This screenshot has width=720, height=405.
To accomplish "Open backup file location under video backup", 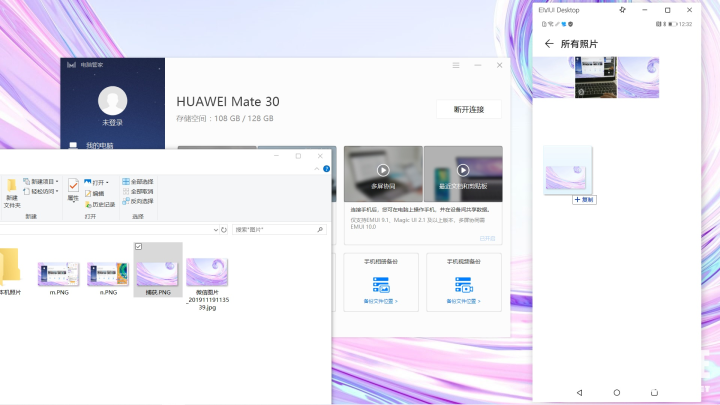I will tap(463, 301).
